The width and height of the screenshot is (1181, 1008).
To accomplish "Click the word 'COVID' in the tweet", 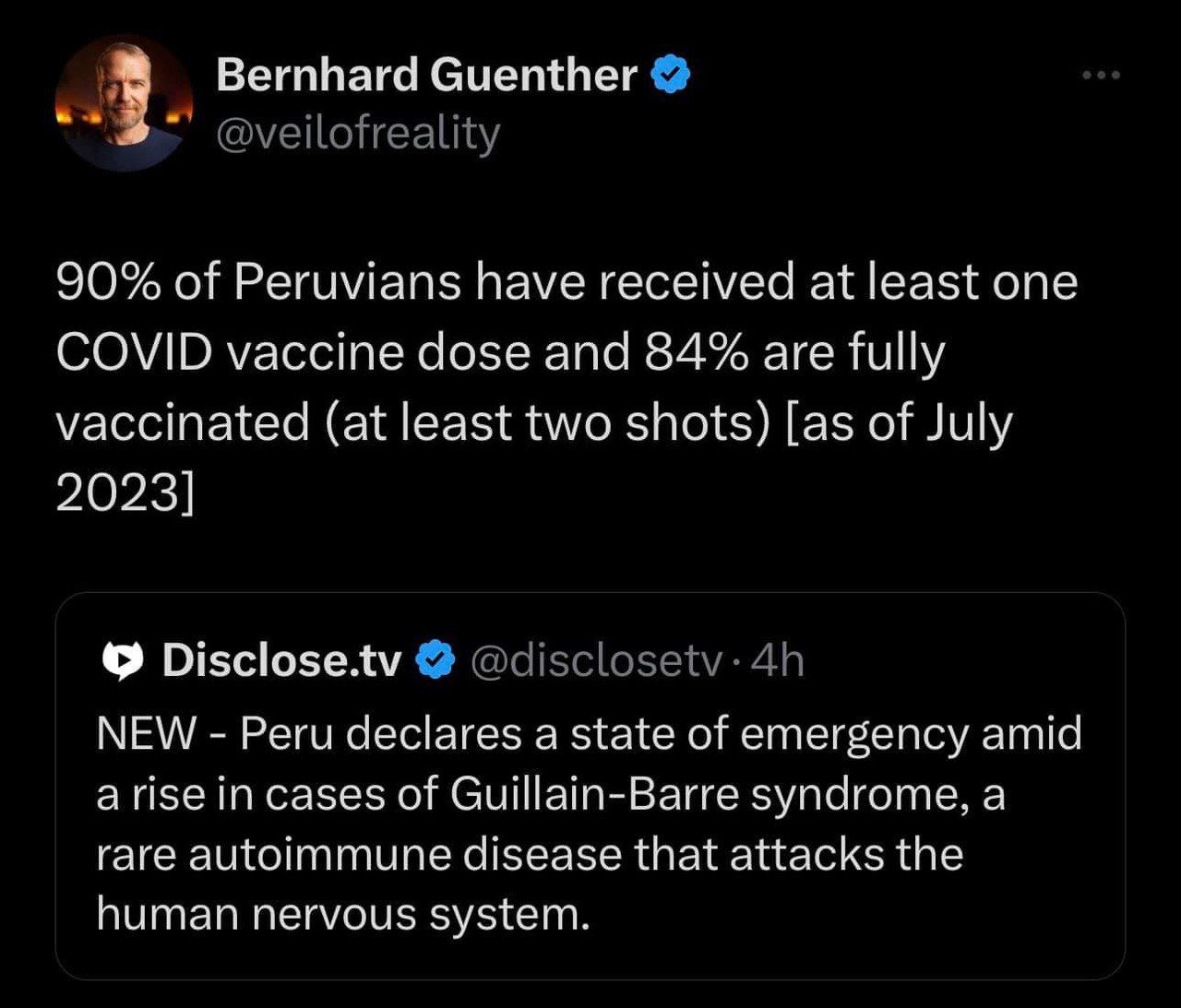I will [135, 352].
